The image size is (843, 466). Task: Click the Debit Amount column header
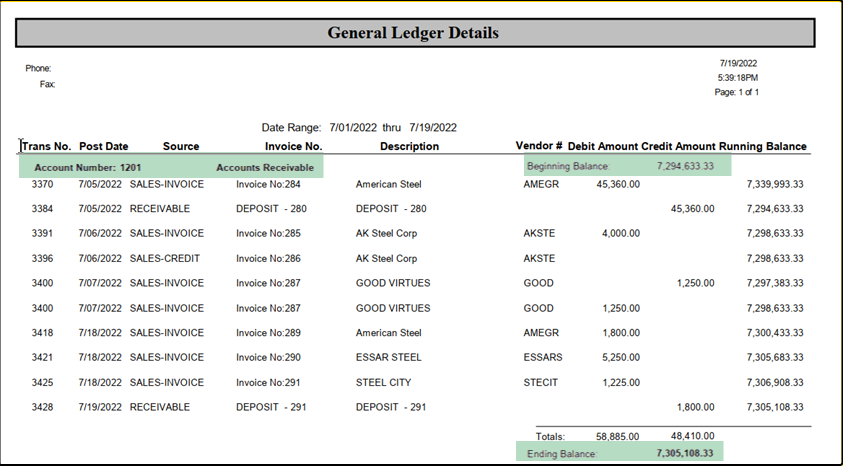click(x=603, y=146)
